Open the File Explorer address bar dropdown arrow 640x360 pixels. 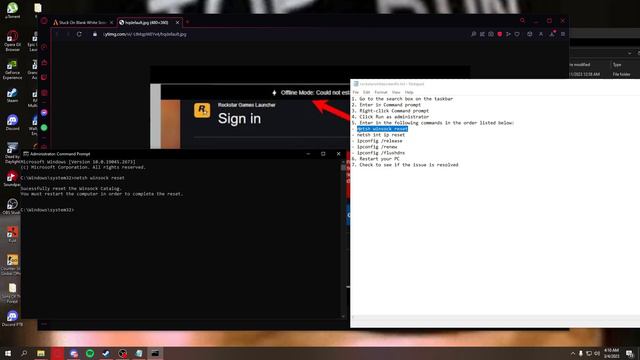629,53
